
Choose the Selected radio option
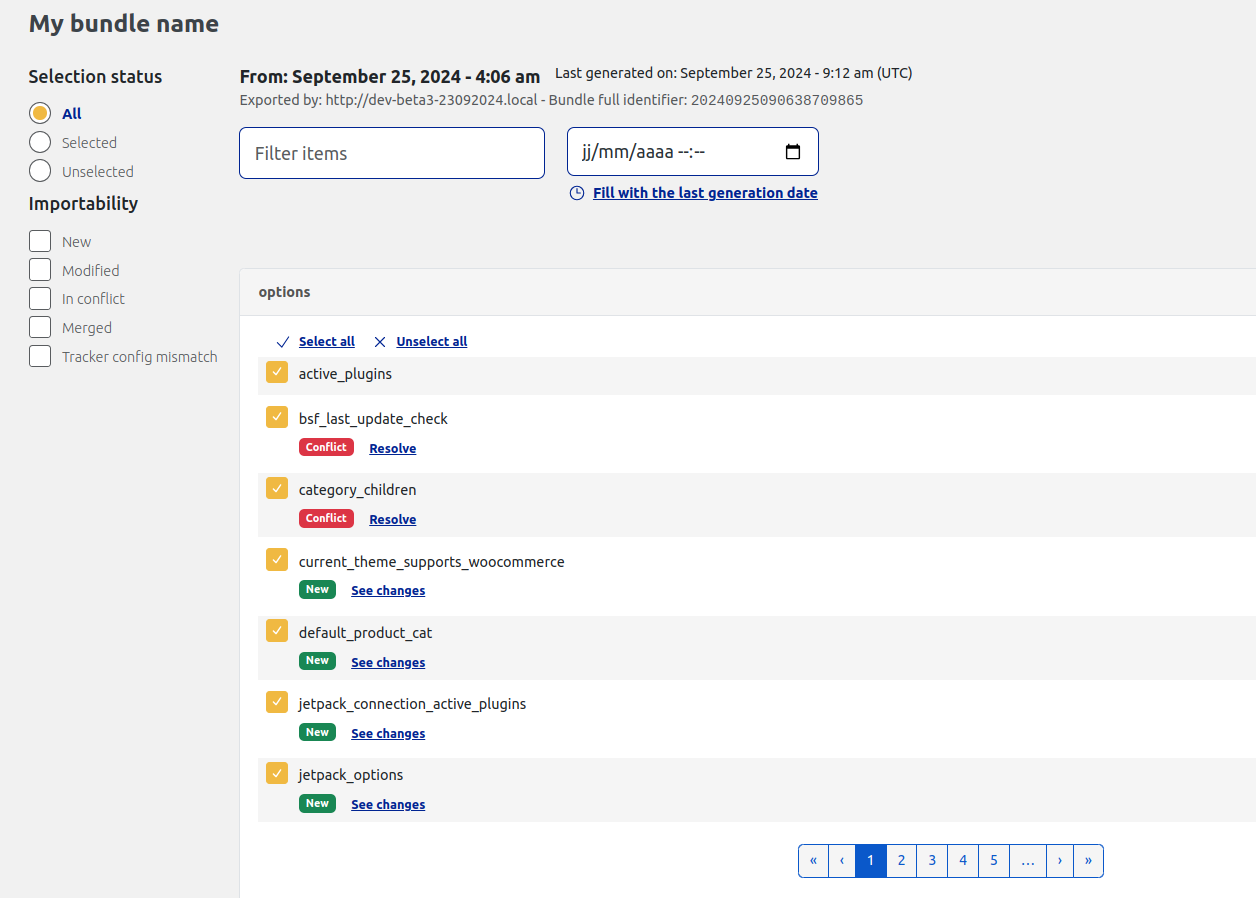coord(40,142)
